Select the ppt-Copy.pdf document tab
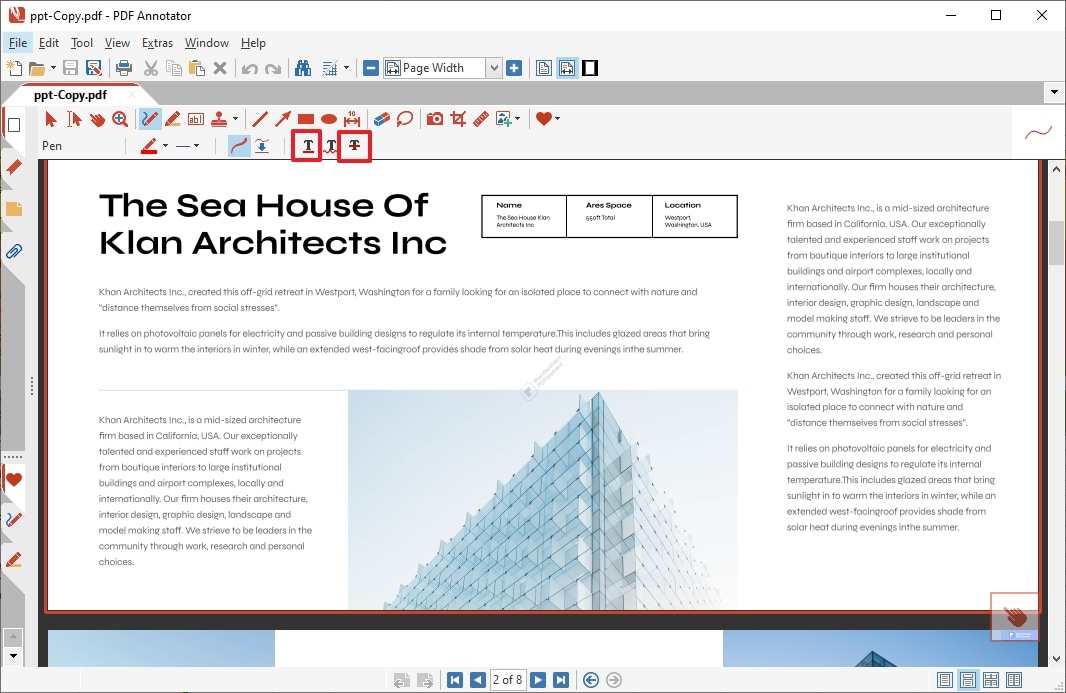 point(70,95)
